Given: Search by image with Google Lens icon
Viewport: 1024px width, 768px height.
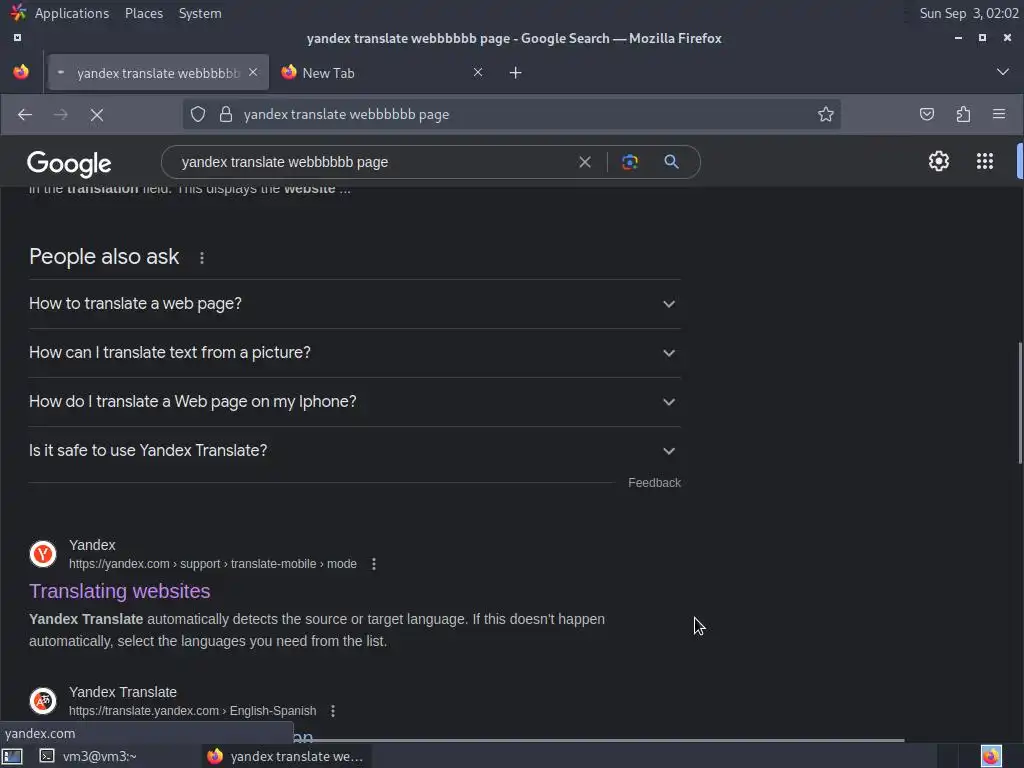Looking at the screenshot, I should click(630, 162).
